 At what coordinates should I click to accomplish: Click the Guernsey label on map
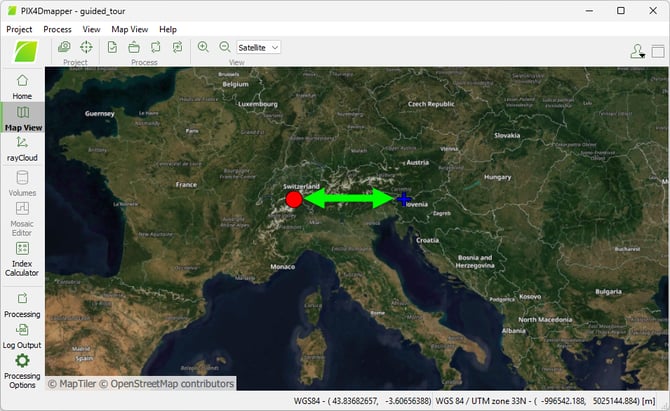(100, 114)
